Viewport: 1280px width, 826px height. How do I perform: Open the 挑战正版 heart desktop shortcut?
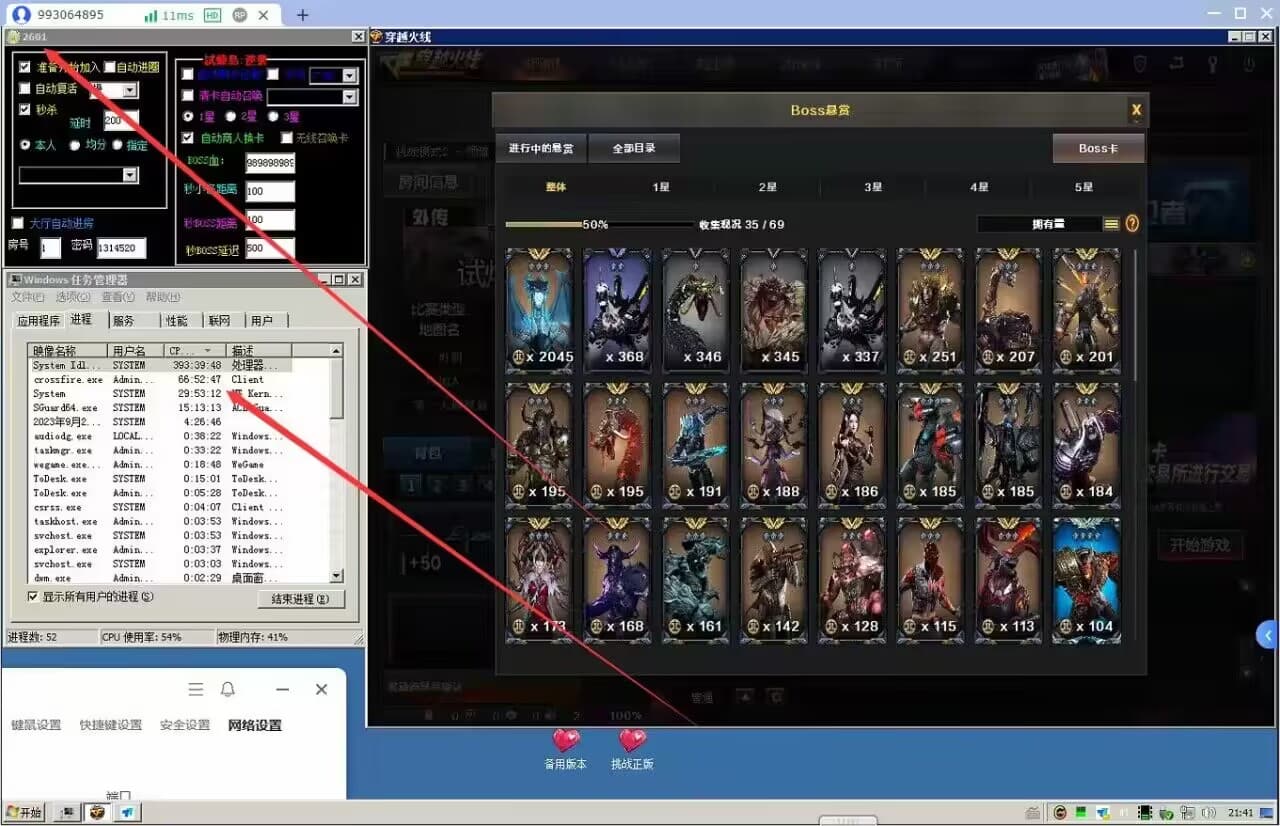point(632,748)
